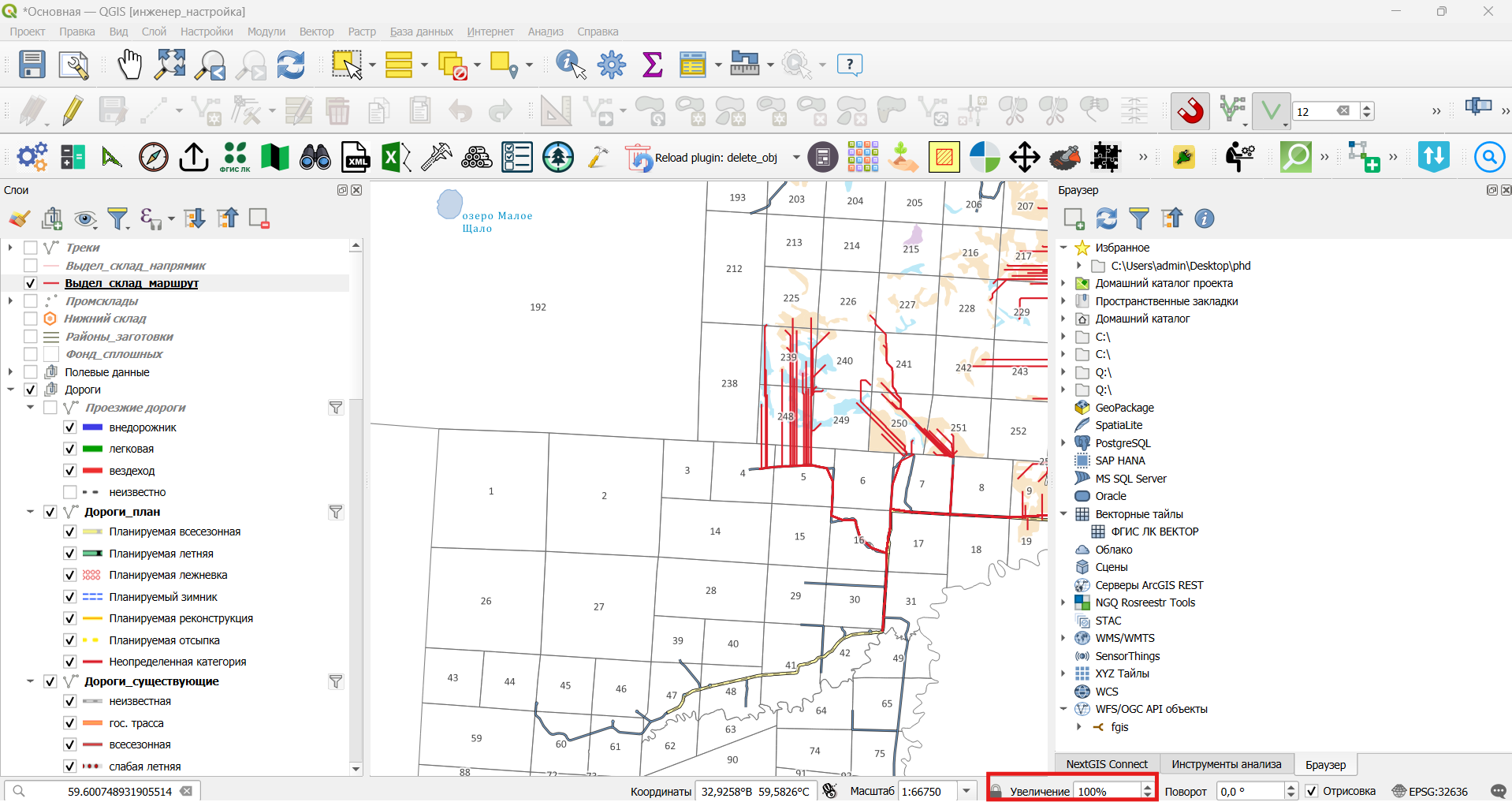Switch to the Инструменты анализа tab
This screenshot has height=802, width=1512.
[x=1226, y=764]
